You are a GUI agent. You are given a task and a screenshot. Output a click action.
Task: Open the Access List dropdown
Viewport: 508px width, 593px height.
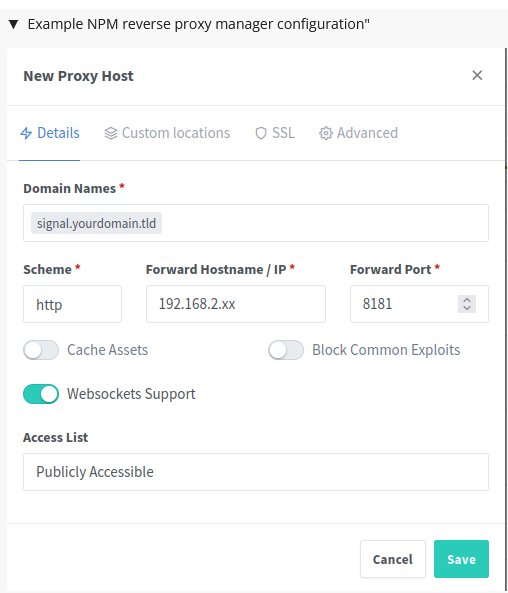click(256, 472)
